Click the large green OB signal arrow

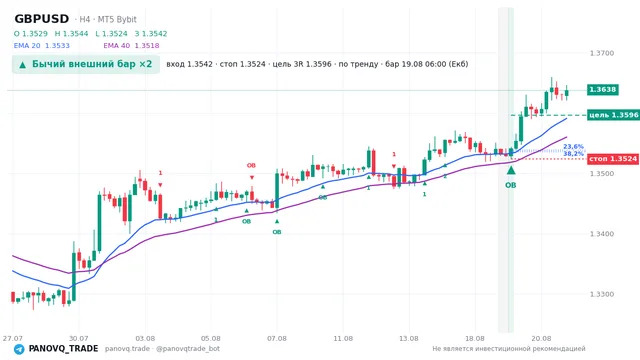point(511,170)
